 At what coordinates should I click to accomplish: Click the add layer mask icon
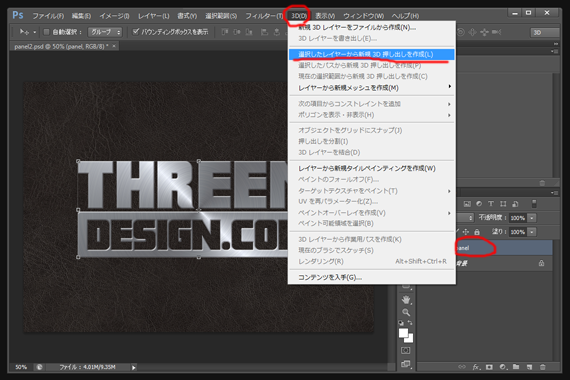coord(489,367)
